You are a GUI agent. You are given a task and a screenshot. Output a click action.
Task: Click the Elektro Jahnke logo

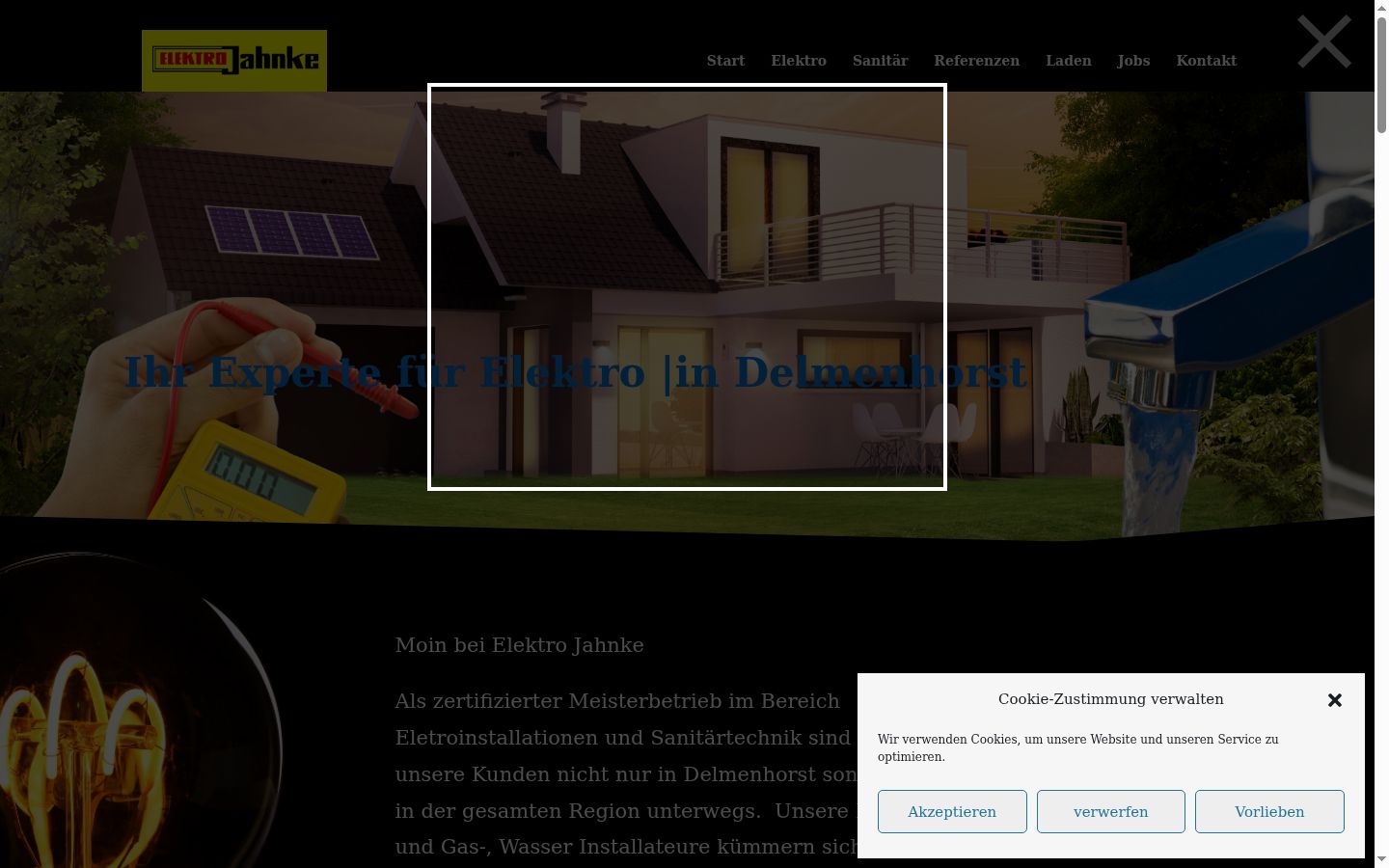234,60
